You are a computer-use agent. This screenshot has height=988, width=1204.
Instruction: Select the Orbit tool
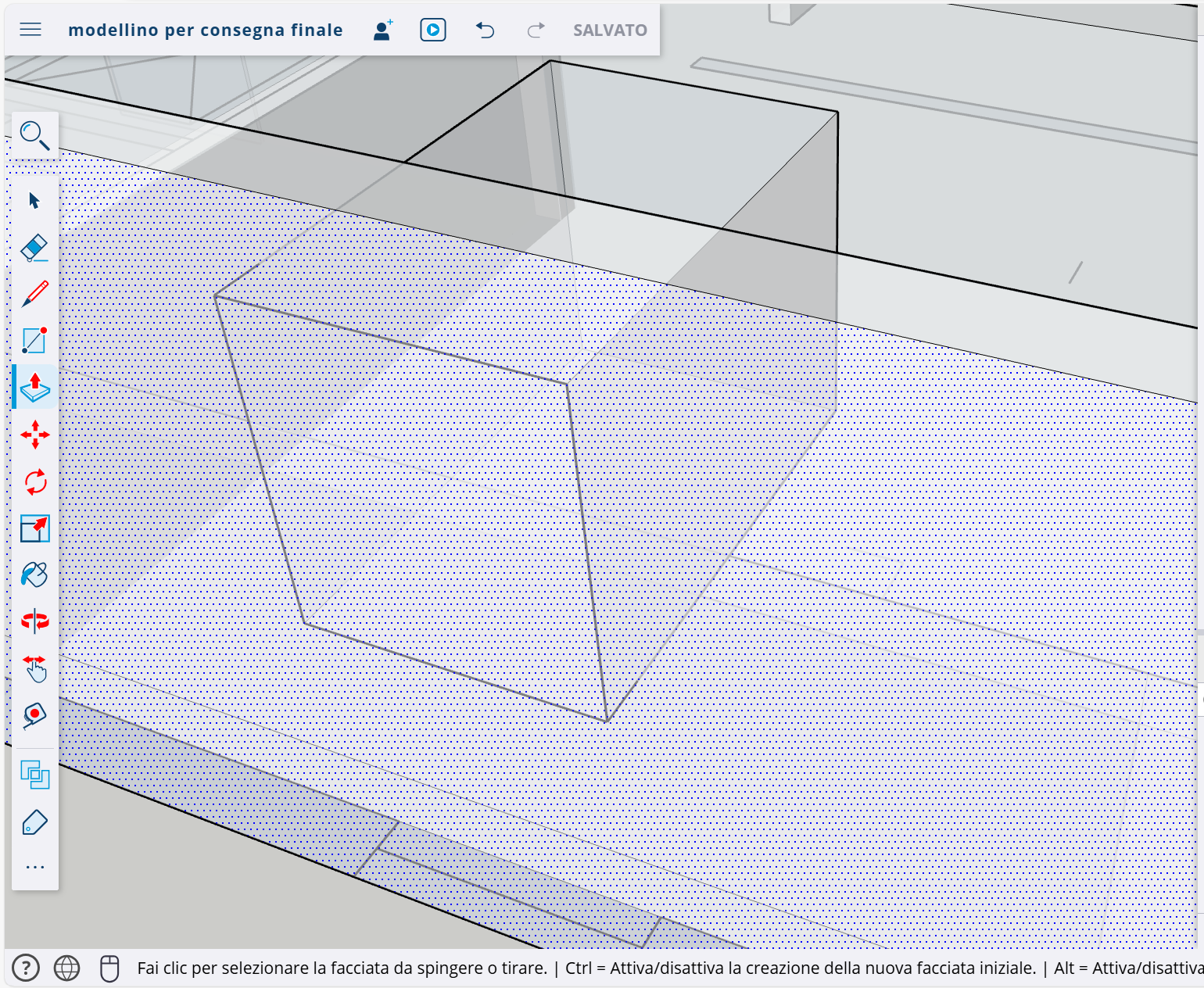[x=34, y=621]
